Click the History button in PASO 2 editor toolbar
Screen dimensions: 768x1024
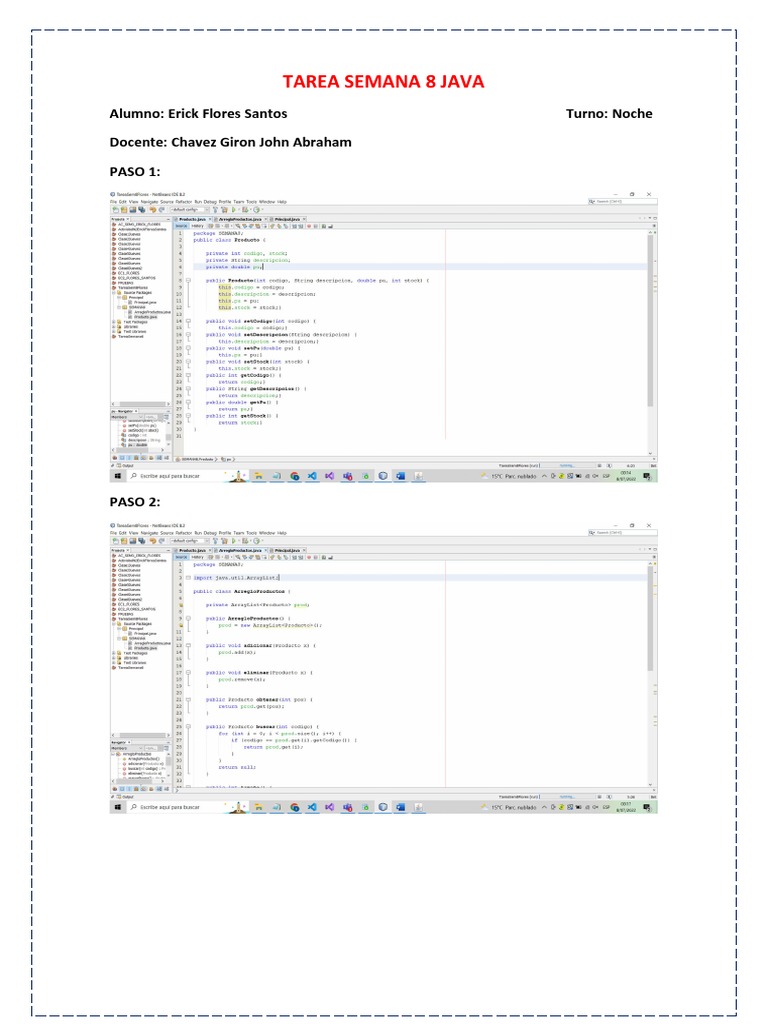point(197,557)
